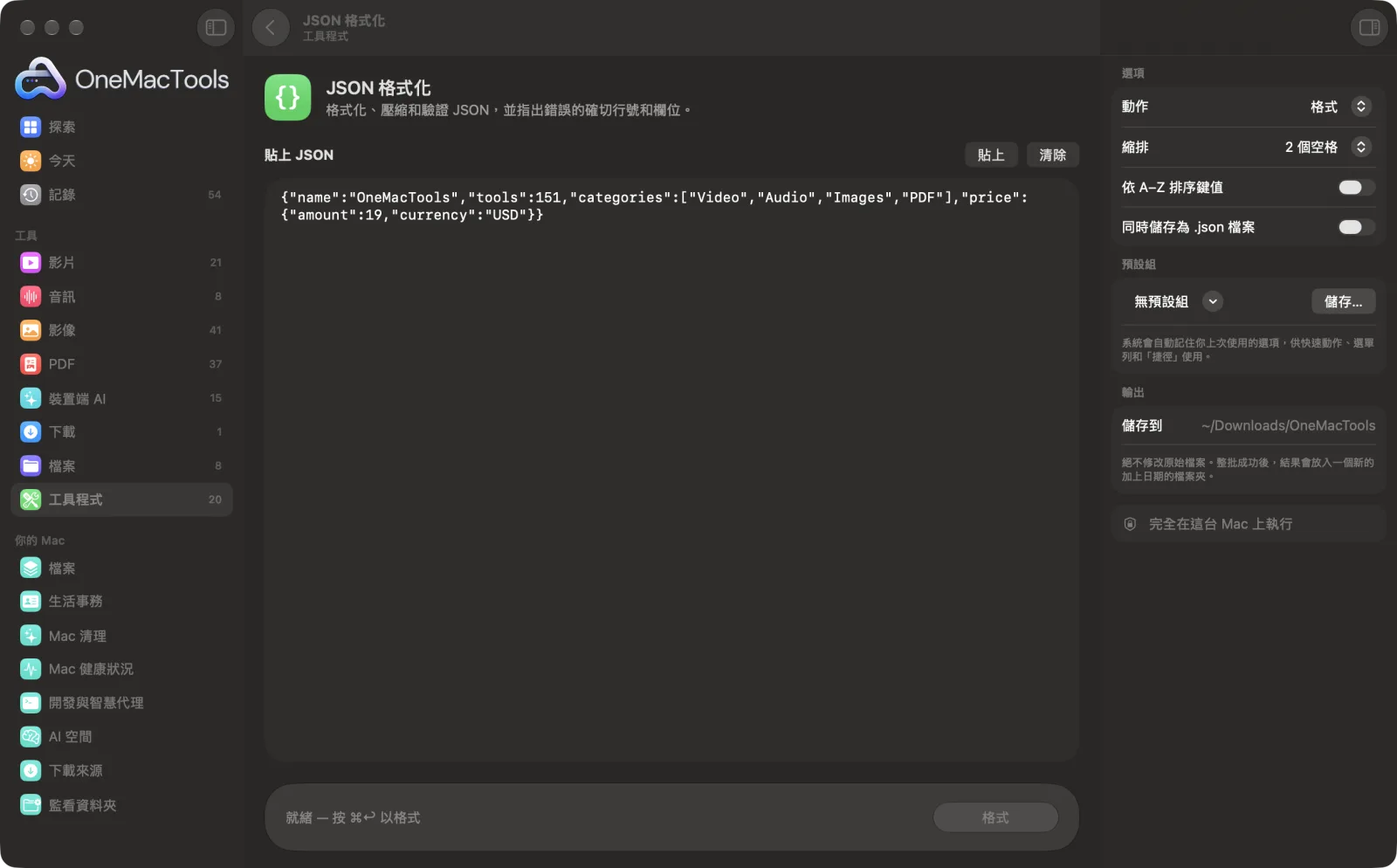Open the 開發與智慧代理 terminal icon
This screenshot has height=868, width=1397.
(x=31, y=703)
